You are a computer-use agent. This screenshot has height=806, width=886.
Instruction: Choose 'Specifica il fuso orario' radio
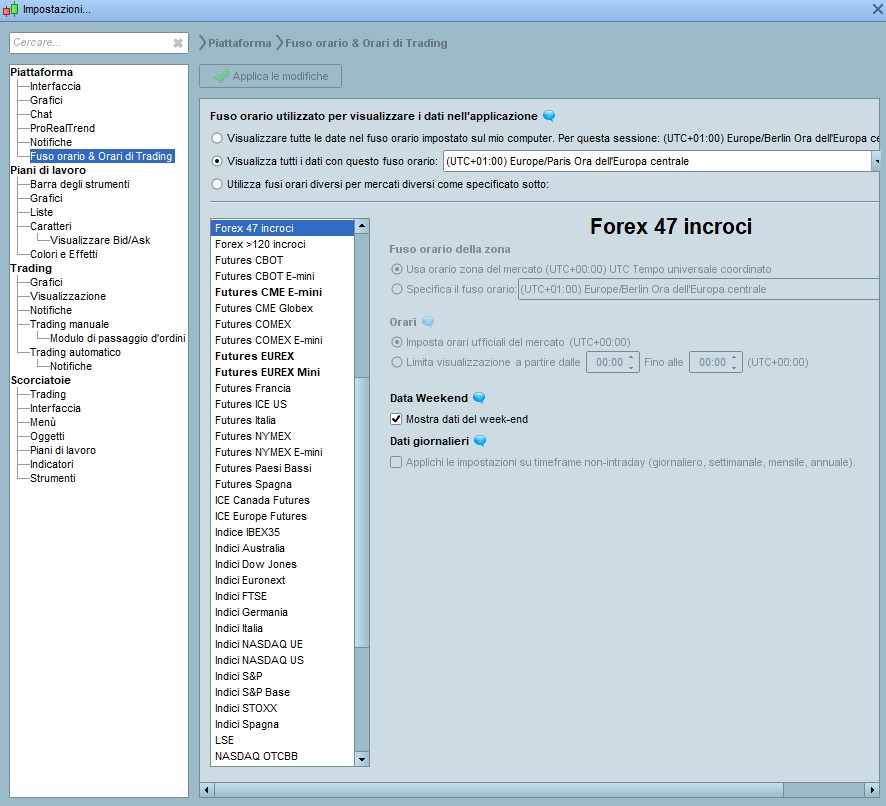pos(397,289)
